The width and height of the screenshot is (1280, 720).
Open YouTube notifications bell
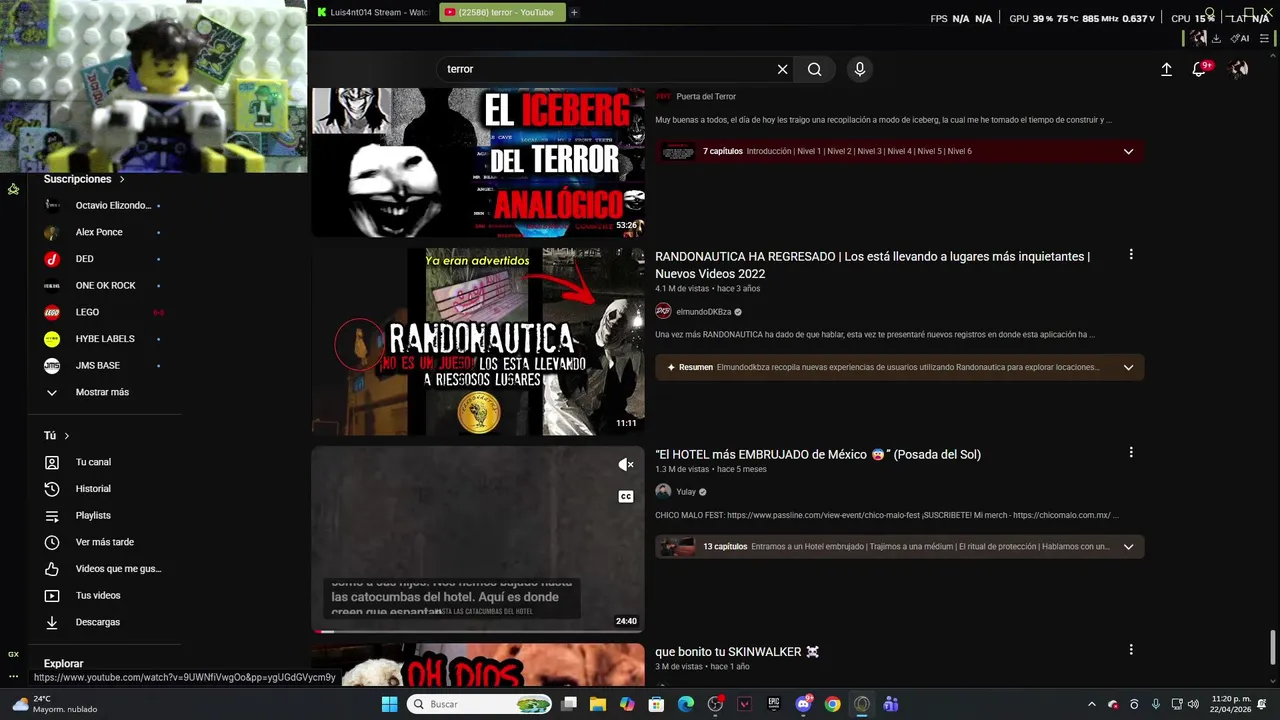[1199, 69]
